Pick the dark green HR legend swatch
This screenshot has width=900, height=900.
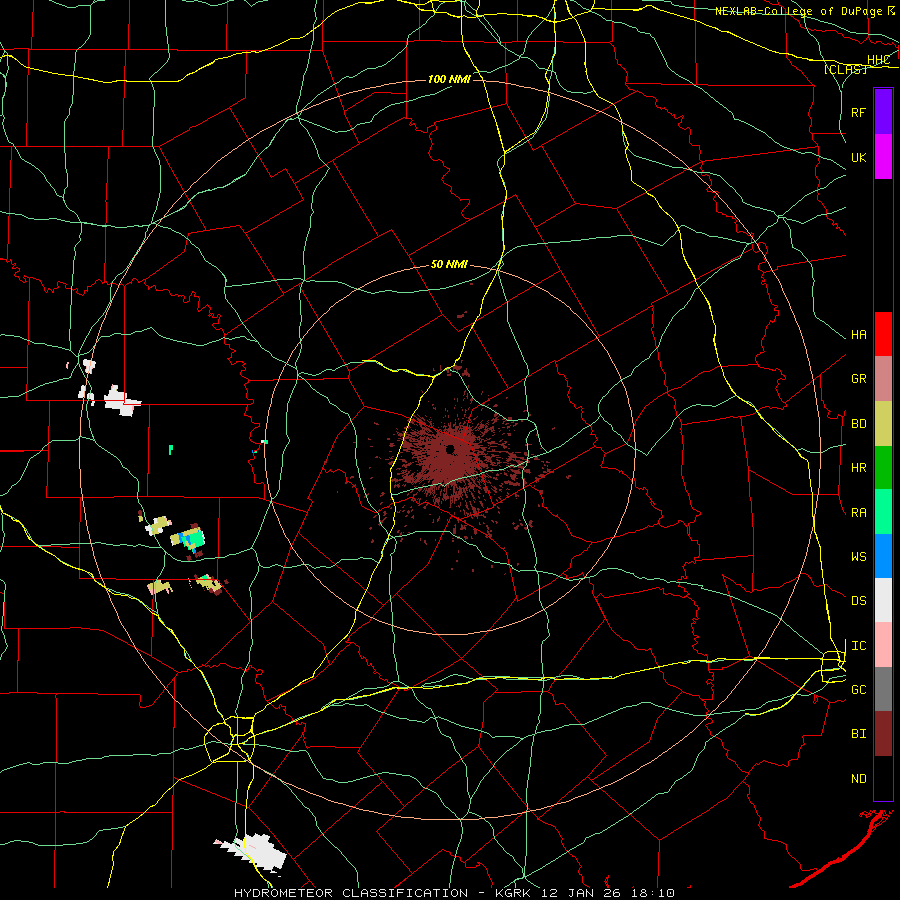point(883,467)
